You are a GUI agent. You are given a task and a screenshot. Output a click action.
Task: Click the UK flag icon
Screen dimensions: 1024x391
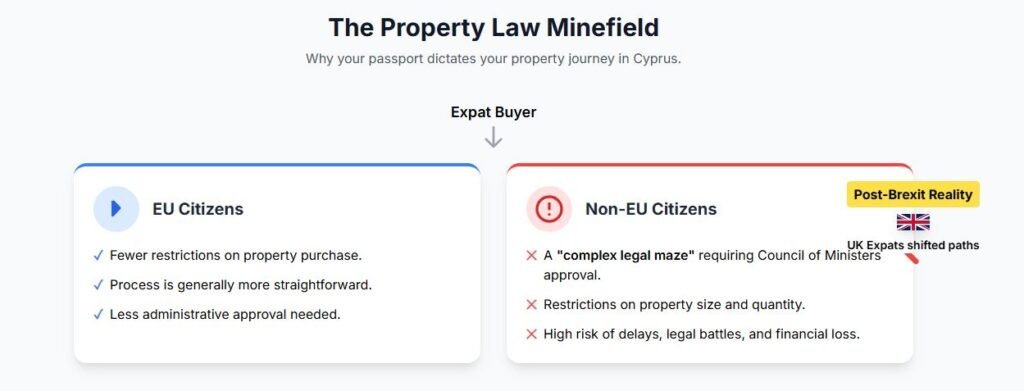click(913, 222)
